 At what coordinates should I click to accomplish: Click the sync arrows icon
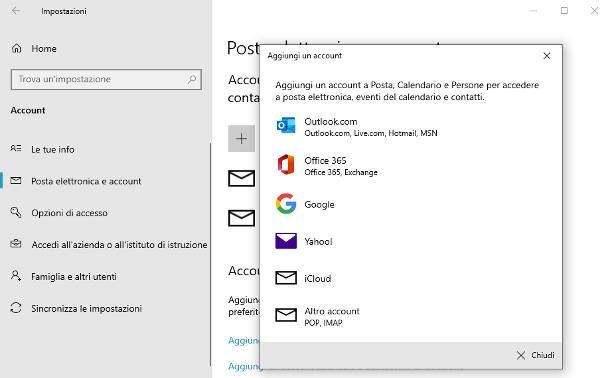pos(16,308)
